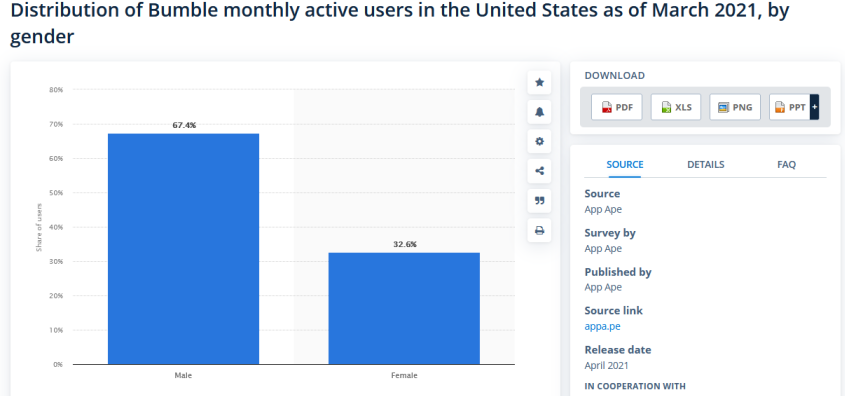The width and height of the screenshot is (845, 396).
Task: Download chart as PDF
Action: tap(617, 107)
